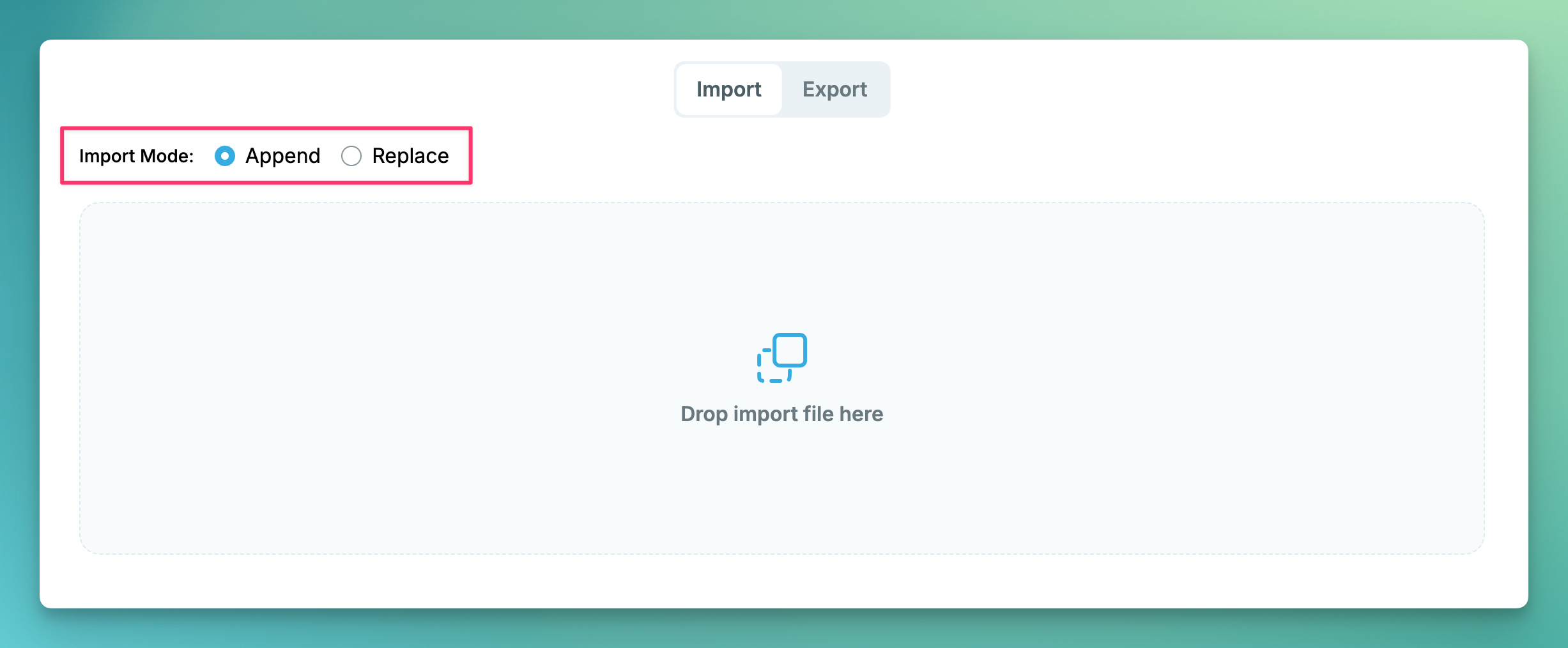Image resolution: width=1568 pixels, height=648 pixels.
Task: Switch to the Import tab
Action: click(x=728, y=89)
